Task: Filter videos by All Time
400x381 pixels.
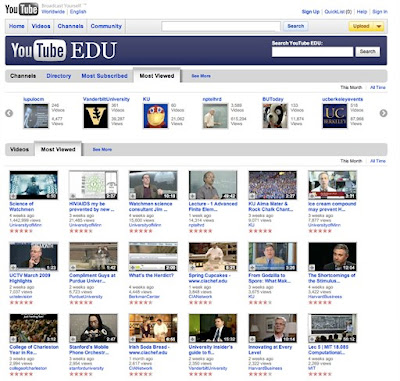Action: tap(378, 161)
